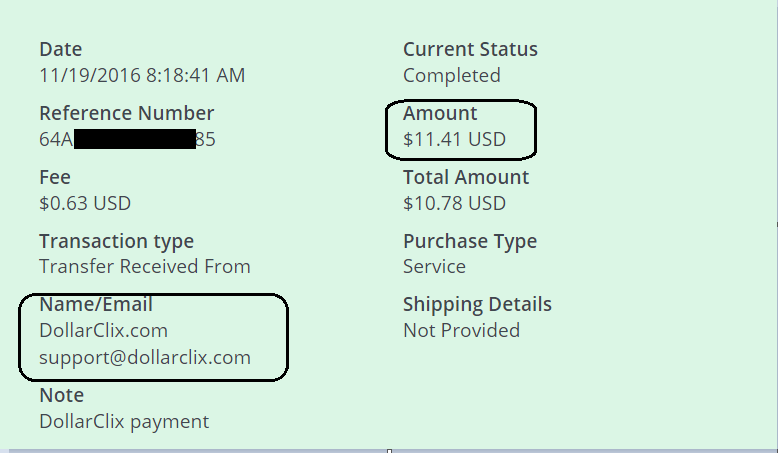Click the Name/Email heading
This screenshot has height=453, width=778.
click(96, 304)
